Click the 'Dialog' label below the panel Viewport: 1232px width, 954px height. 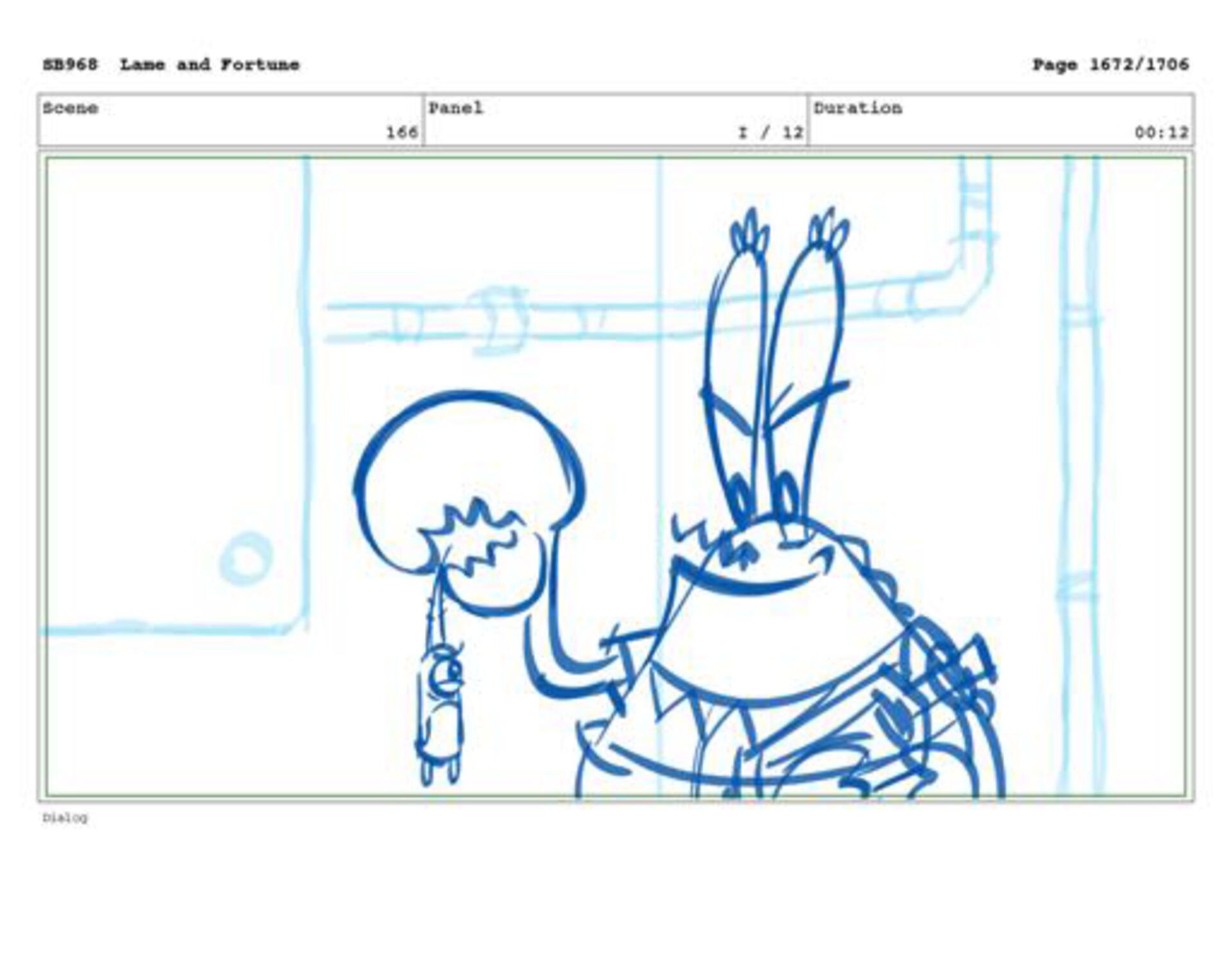[65, 818]
